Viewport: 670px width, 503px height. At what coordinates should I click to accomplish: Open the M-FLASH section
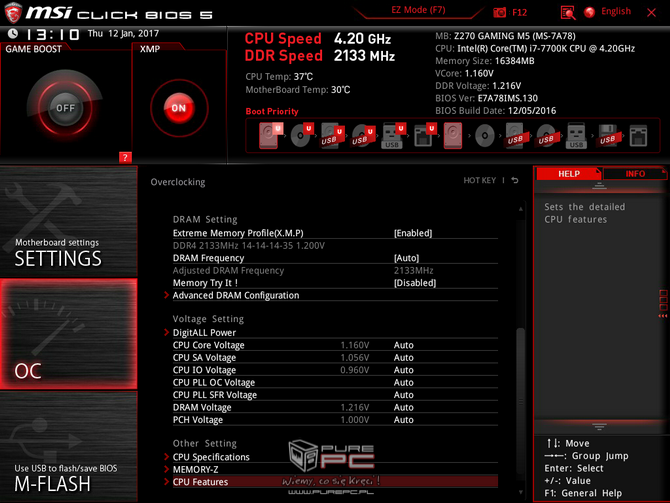[x=68, y=447]
